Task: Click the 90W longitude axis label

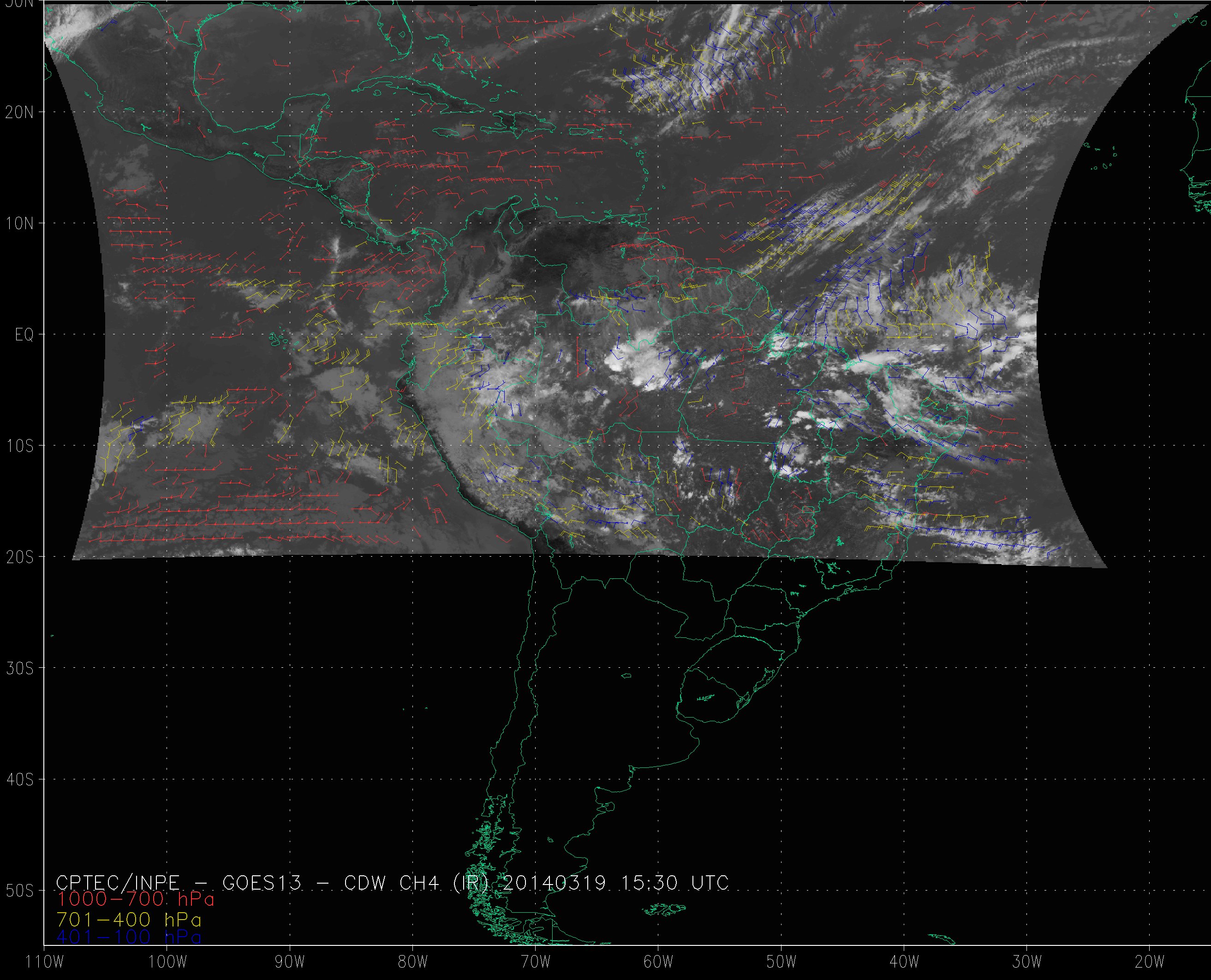Action: point(290,962)
